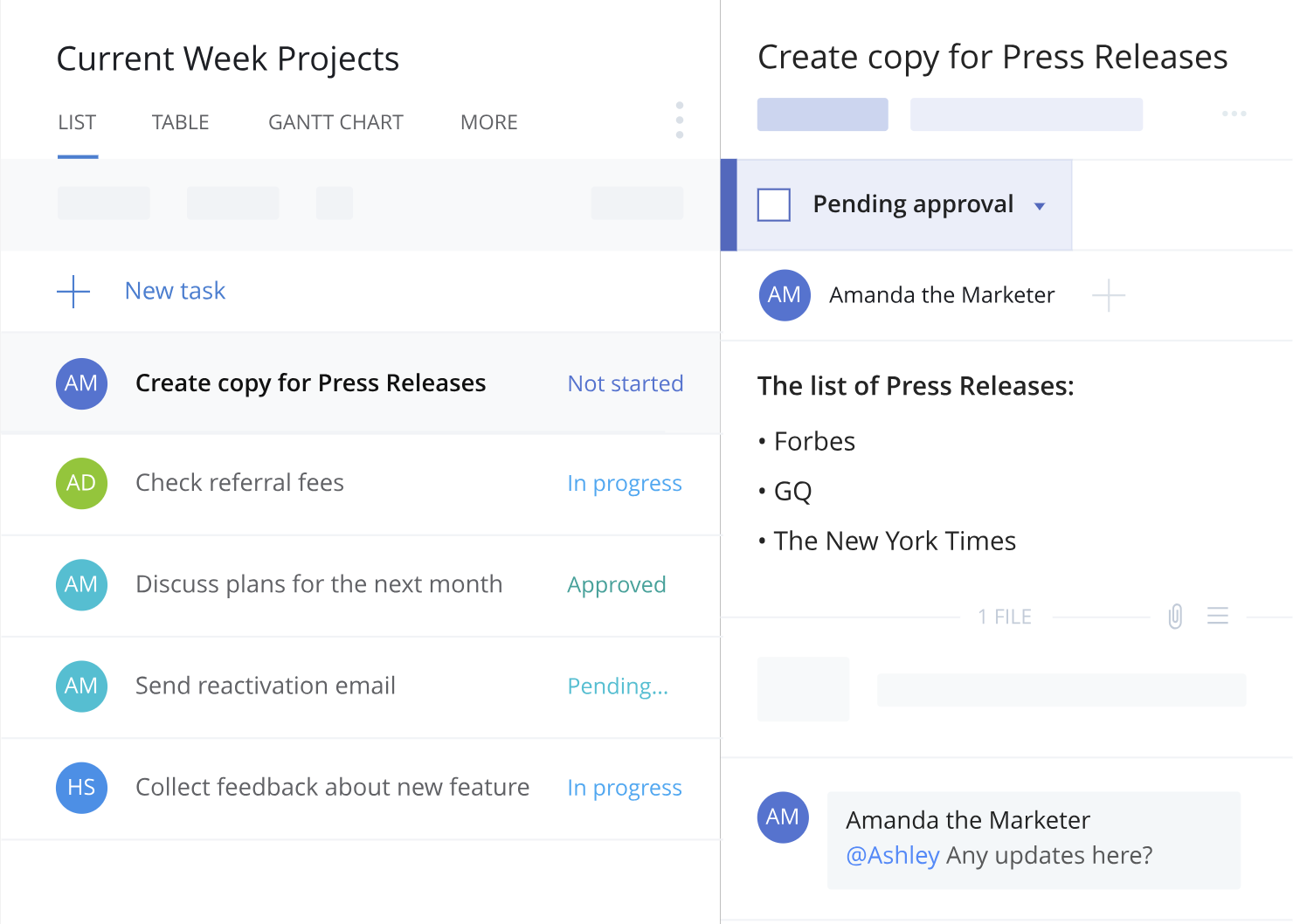Screen dimensions: 1293x924
Task: Click the @Ashley mention link
Action: 892,855
